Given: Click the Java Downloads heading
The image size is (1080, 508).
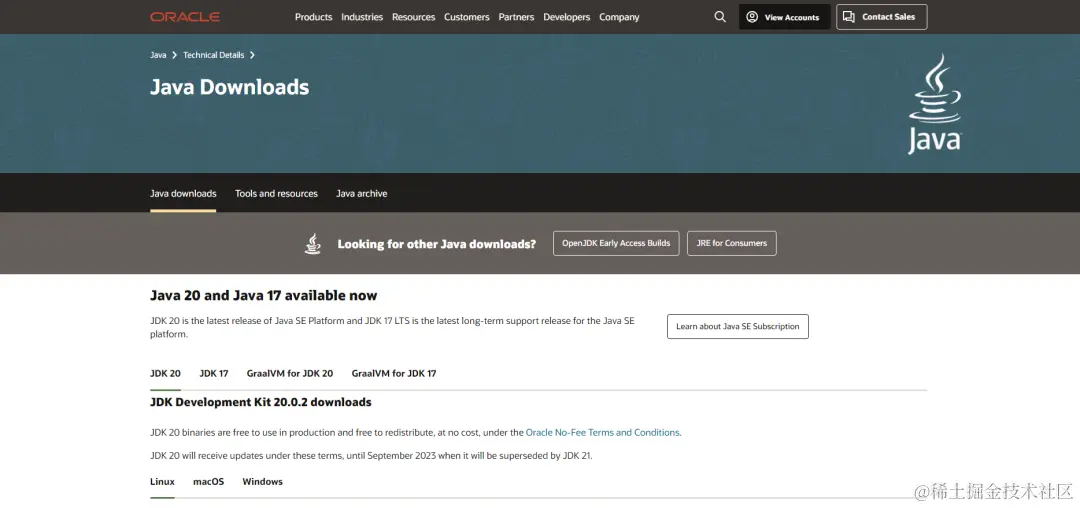Looking at the screenshot, I should point(229,87).
